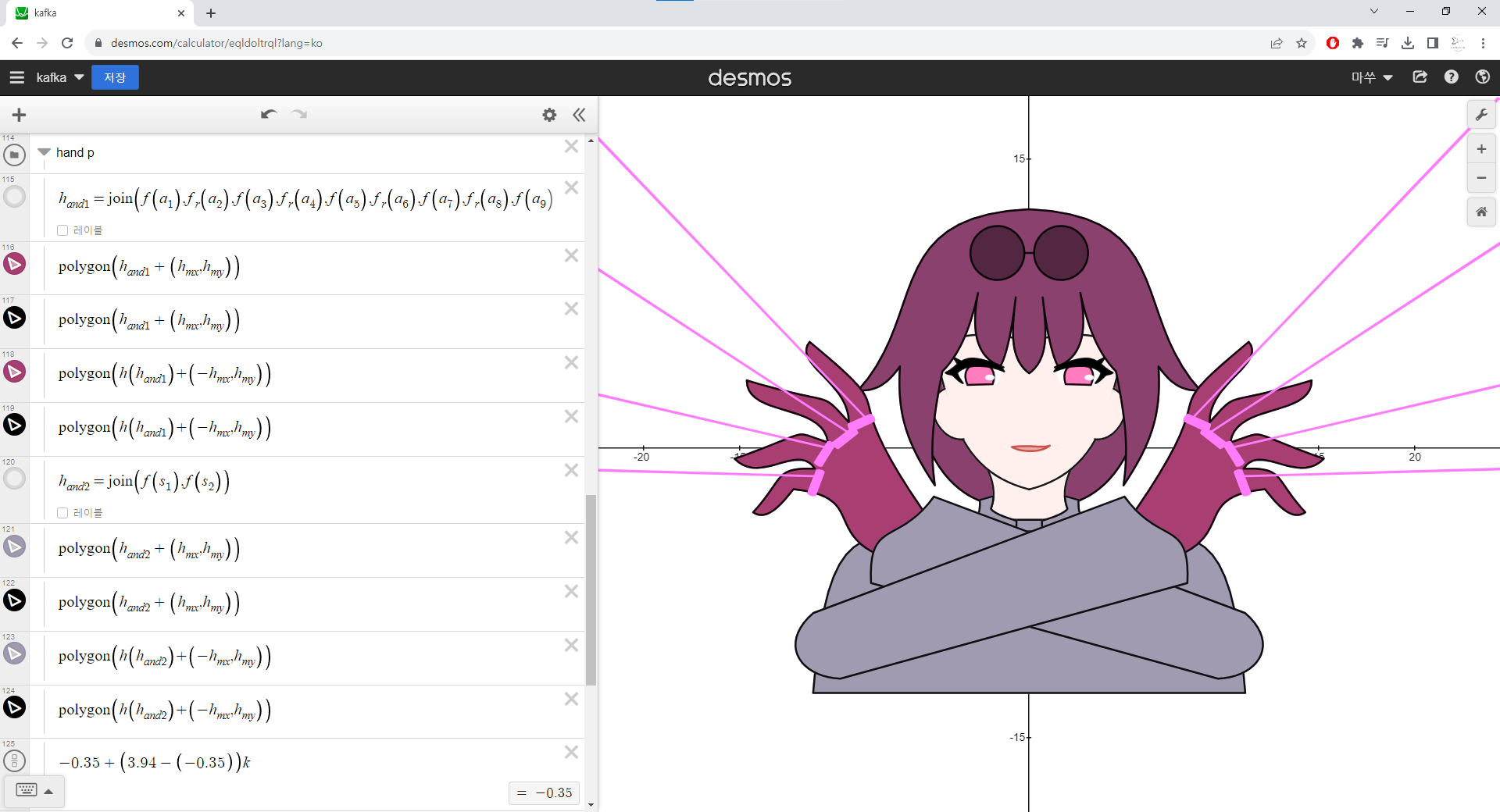Image resolution: width=1500 pixels, height=812 pixels.
Task: Open the account dropdown at top right
Action: 1372,77
